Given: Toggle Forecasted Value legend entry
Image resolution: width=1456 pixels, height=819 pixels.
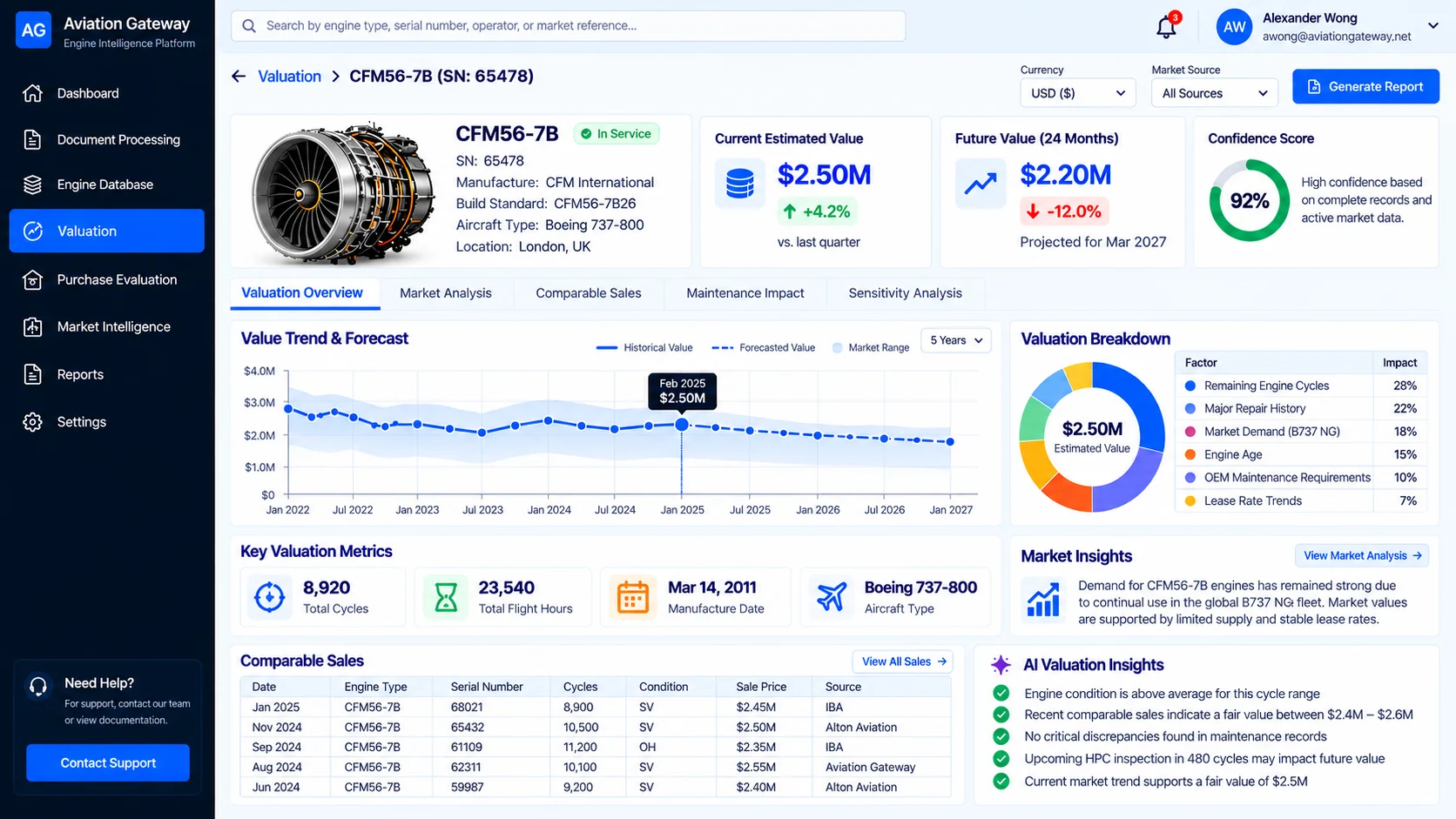Looking at the screenshot, I should pos(764,347).
